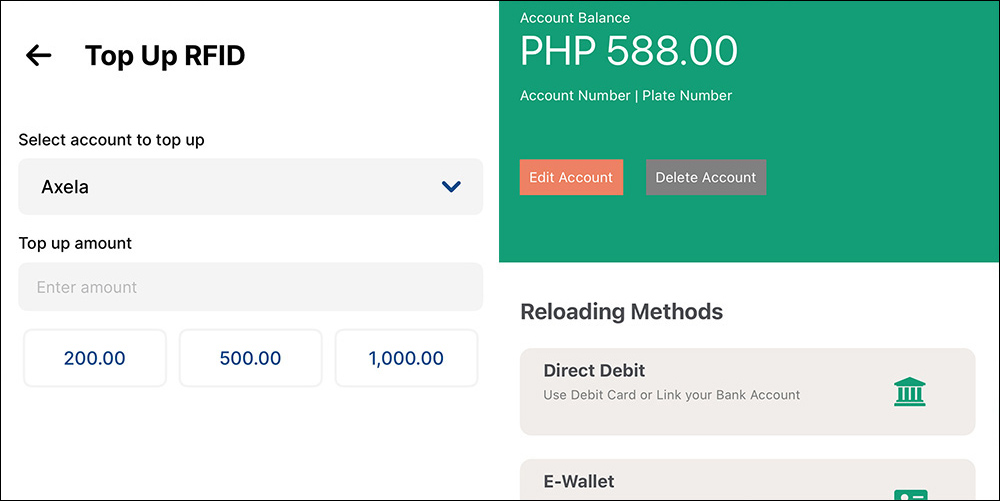
Task: Click the E-Wallet card icon
Action: [911, 495]
